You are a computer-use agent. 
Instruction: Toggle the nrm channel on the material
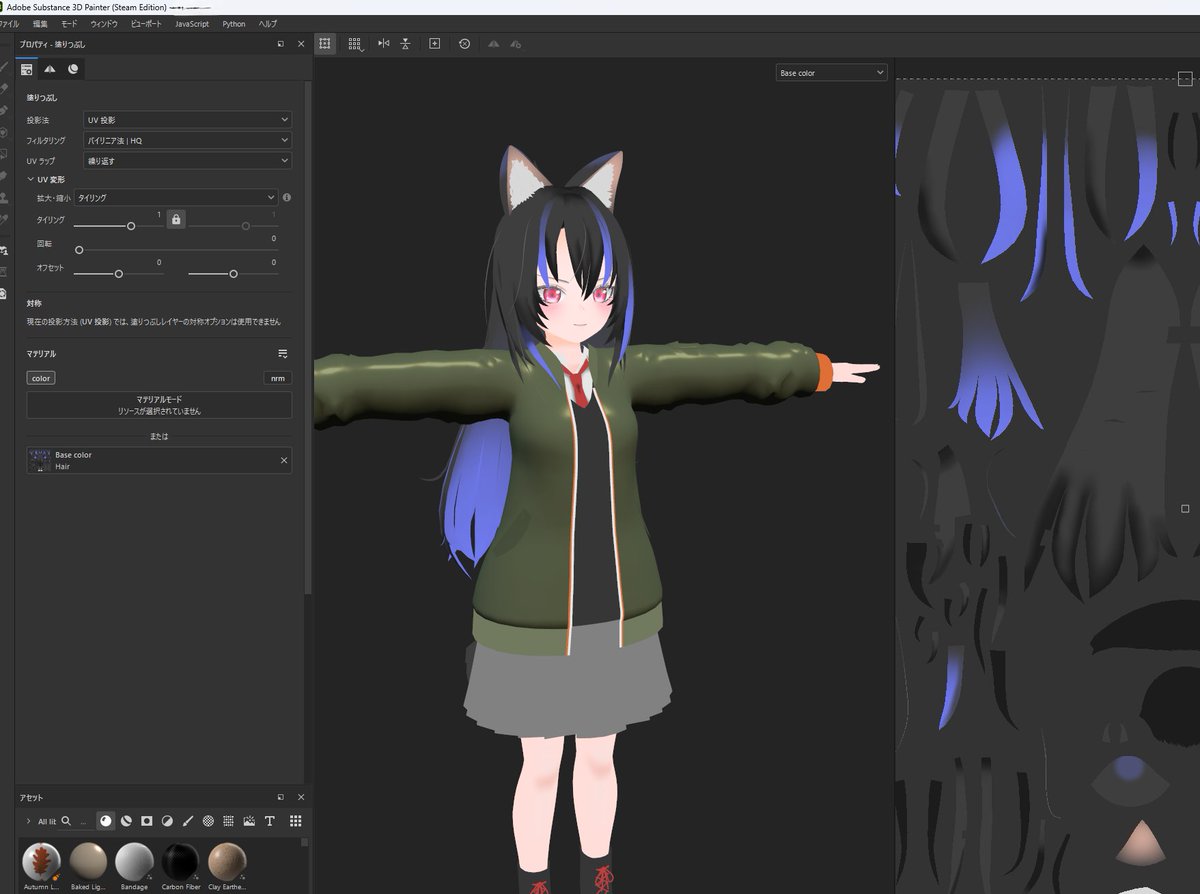(x=277, y=378)
